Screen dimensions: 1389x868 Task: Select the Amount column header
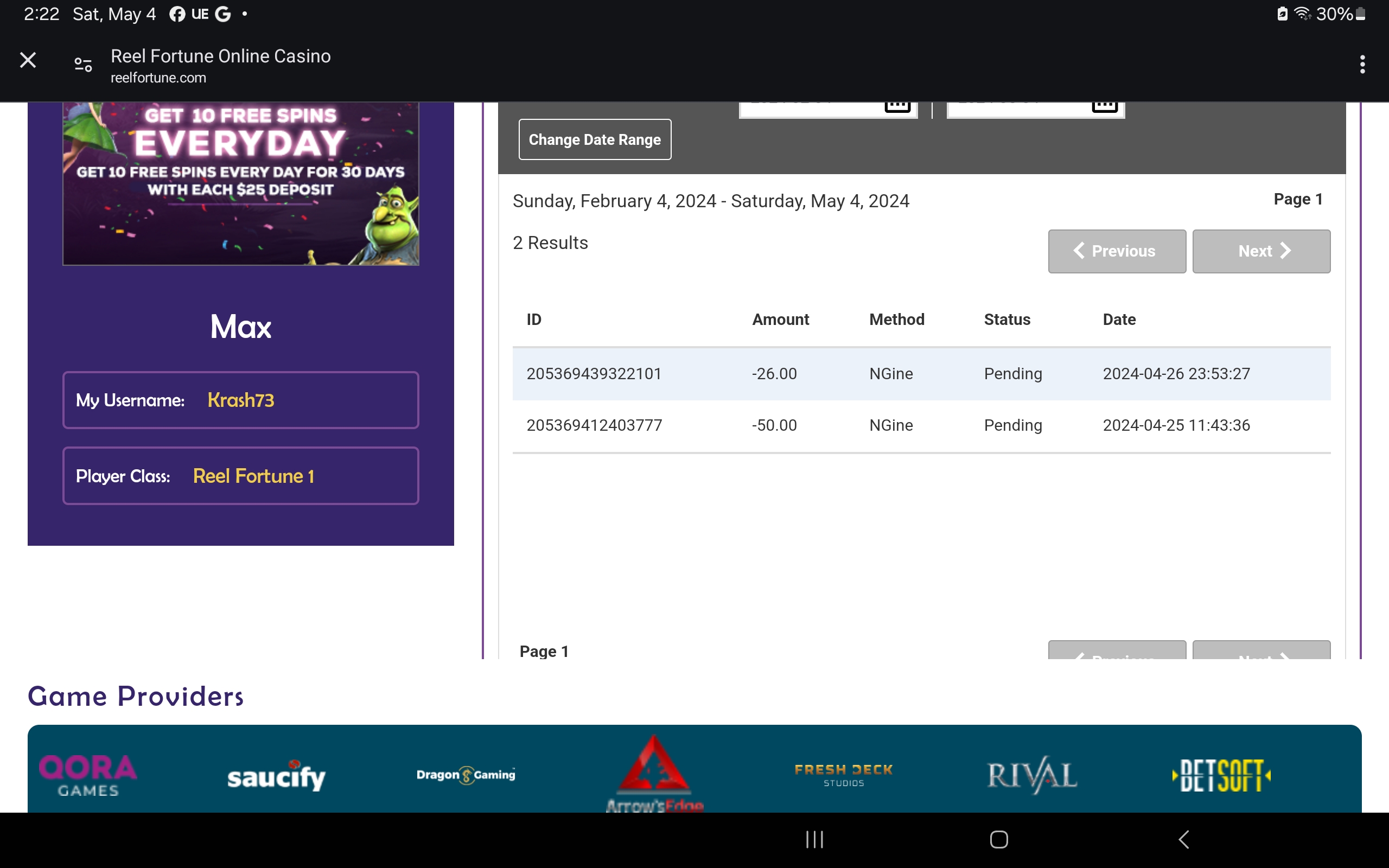pyautogui.click(x=781, y=320)
